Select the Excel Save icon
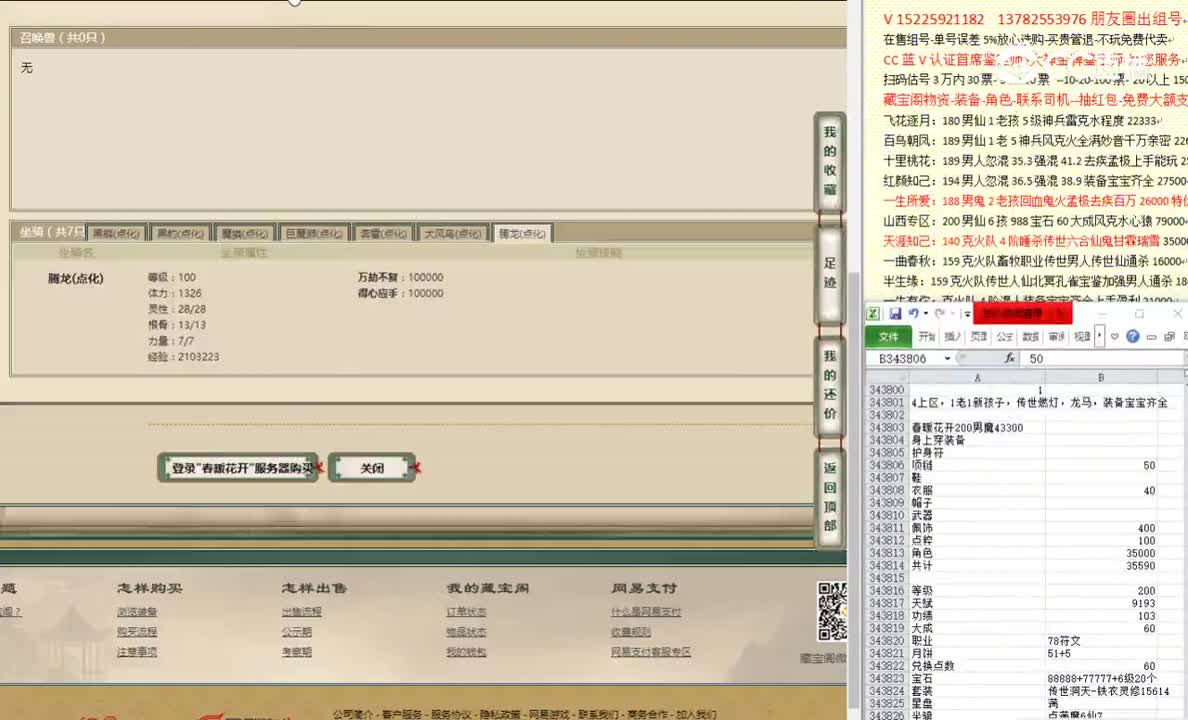Image resolution: width=1188 pixels, height=720 pixels. point(896,313)
